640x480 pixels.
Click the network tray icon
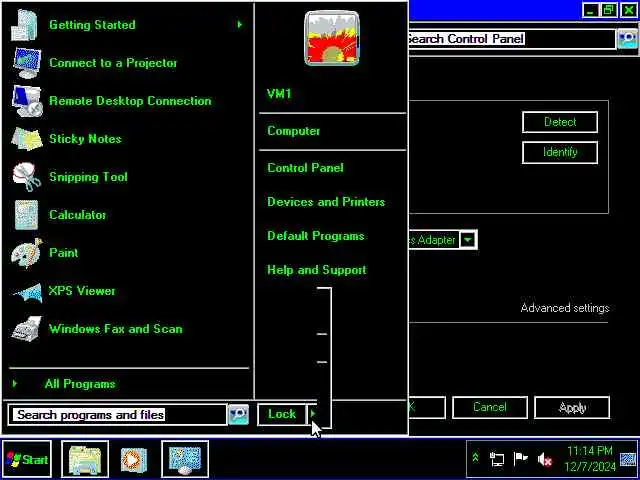point(497,459)
